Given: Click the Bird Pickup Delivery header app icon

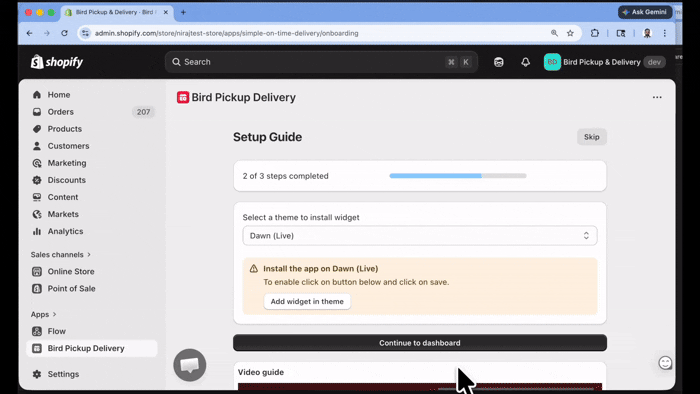Looking at the screenshot, I should 183,97.
